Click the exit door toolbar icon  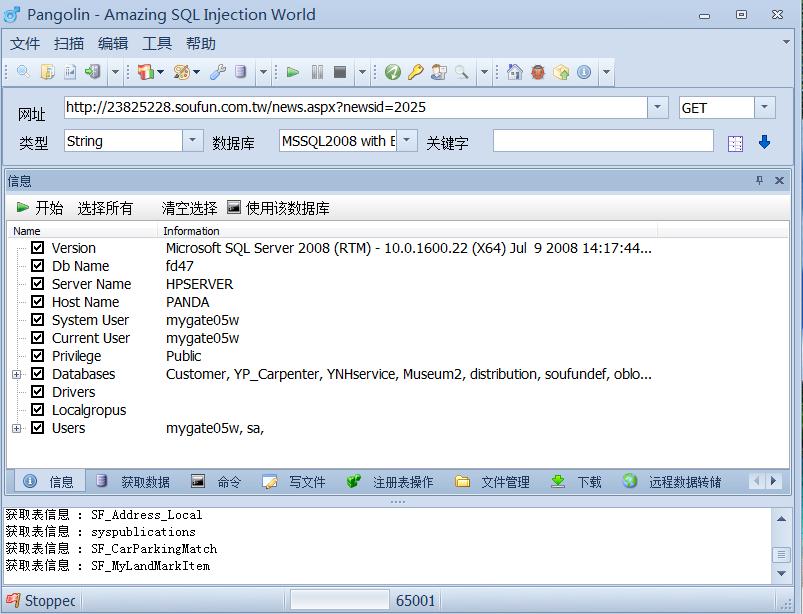pos(93,72)
